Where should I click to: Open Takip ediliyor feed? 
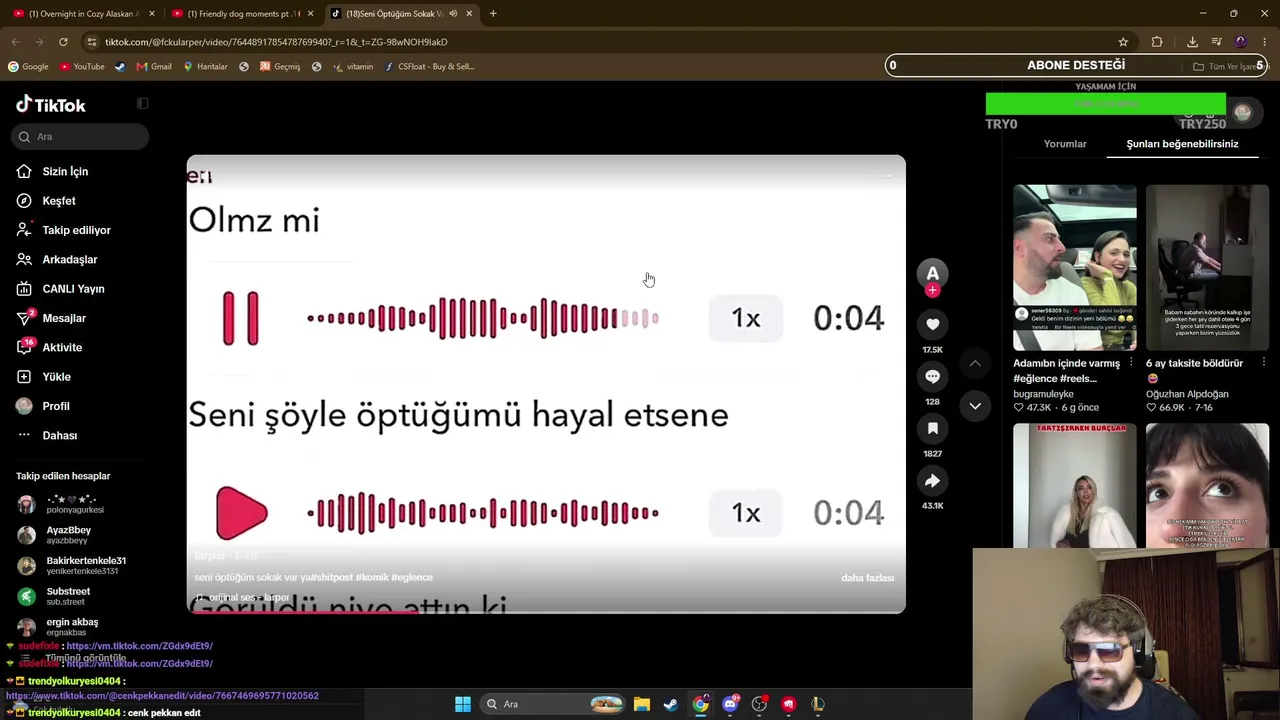coord(76,230)
